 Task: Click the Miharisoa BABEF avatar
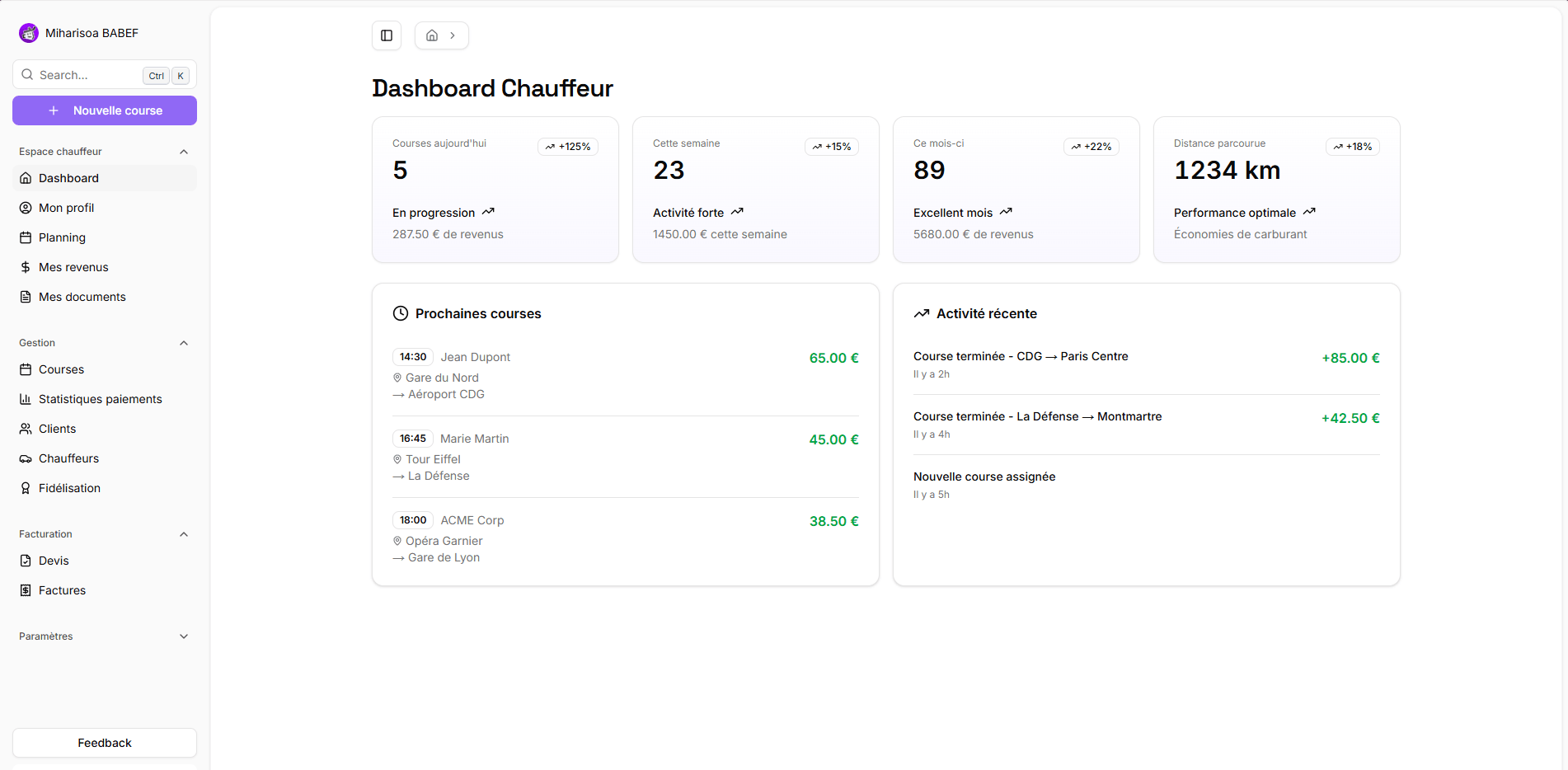pos(28,32)
